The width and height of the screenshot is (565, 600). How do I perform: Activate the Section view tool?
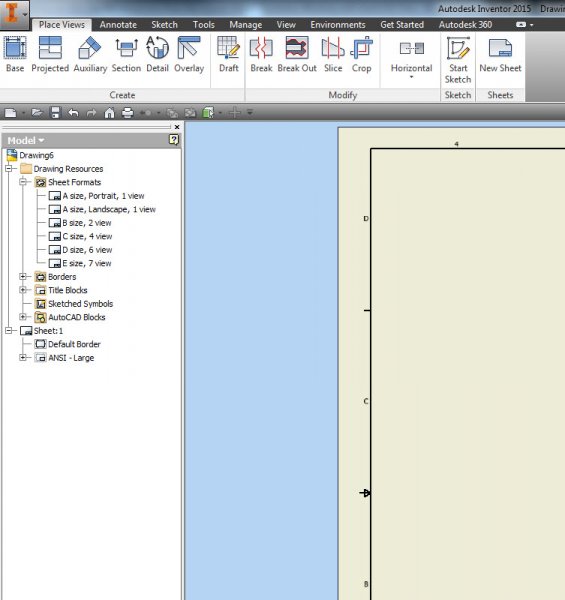pyautogui.click(x=126, y=54)
